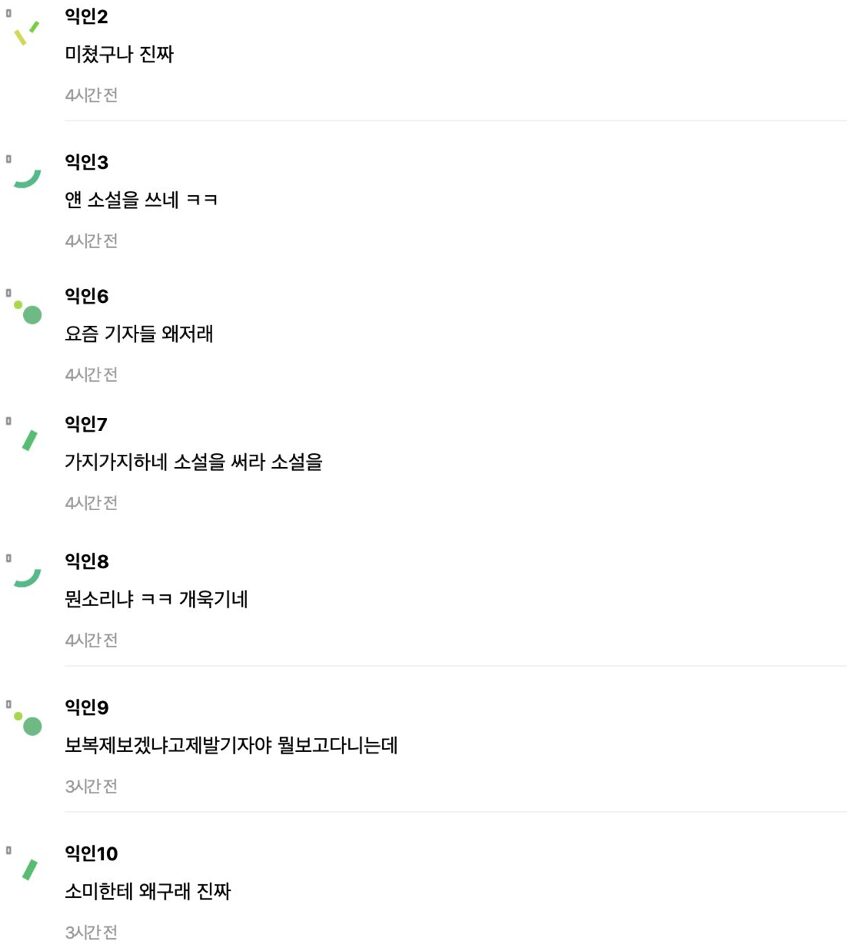Viewport: 848px width, 950px height.
Task: Click the comment "뭔소리냐 ㅋㅋ 개욱기네"
Action: (156, 599)
